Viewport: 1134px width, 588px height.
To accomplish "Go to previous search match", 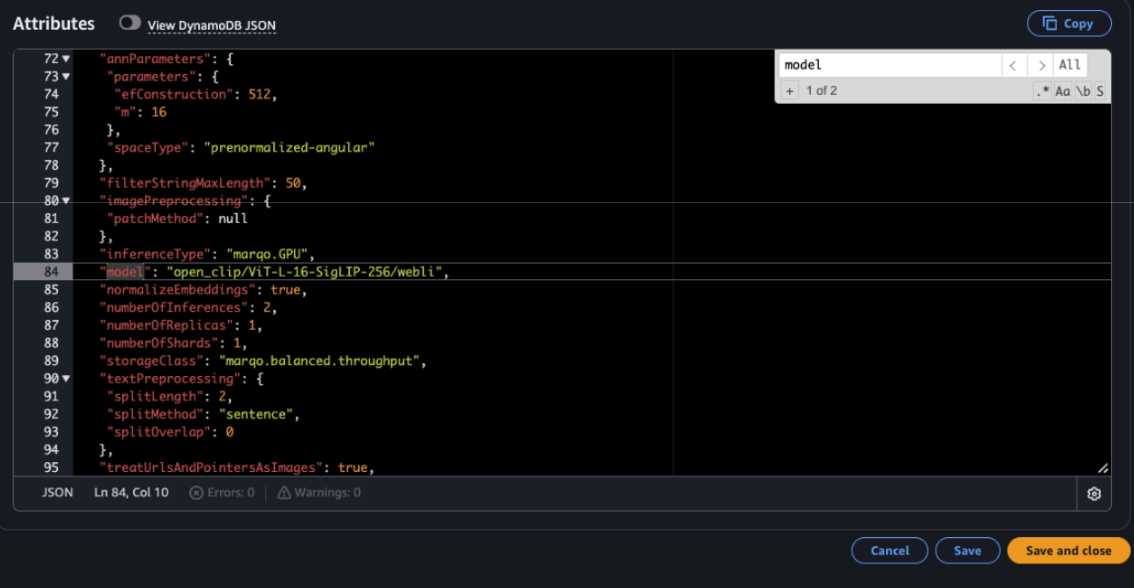I will (x=1014, y=65).
